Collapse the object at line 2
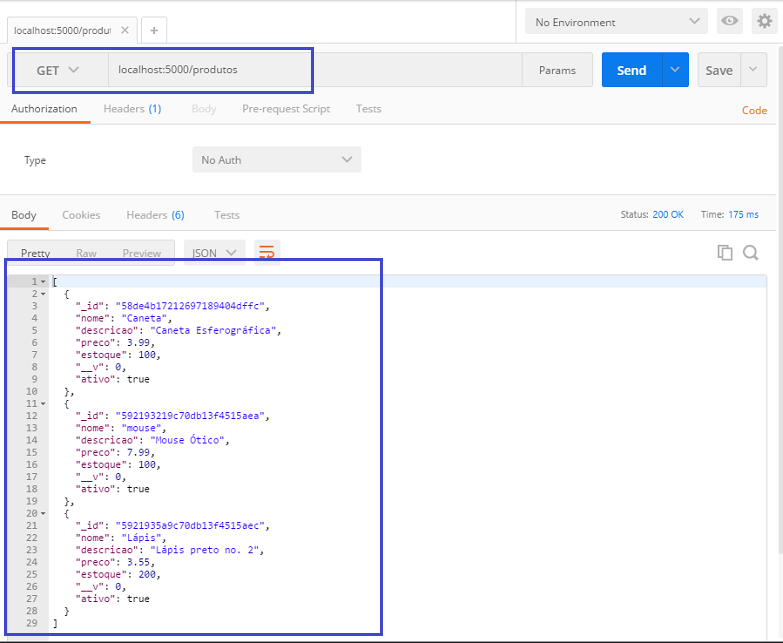Screen dimensions: 783x643 tap(43, 294)
